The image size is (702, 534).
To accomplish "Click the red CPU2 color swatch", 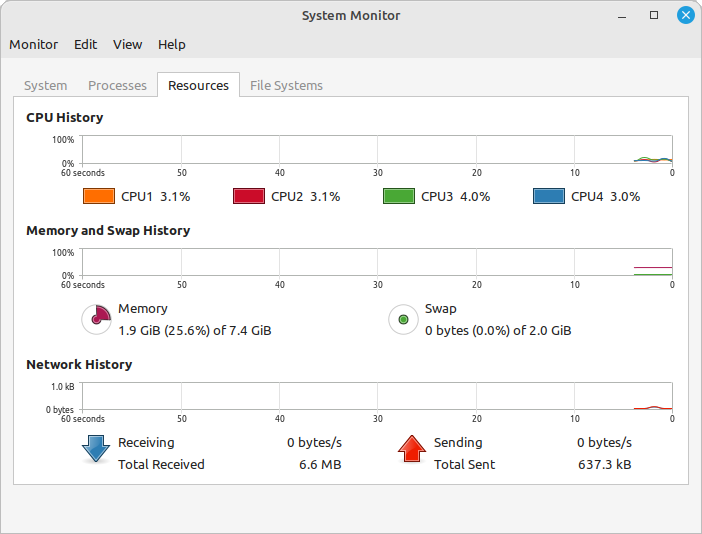I will 249,196.
